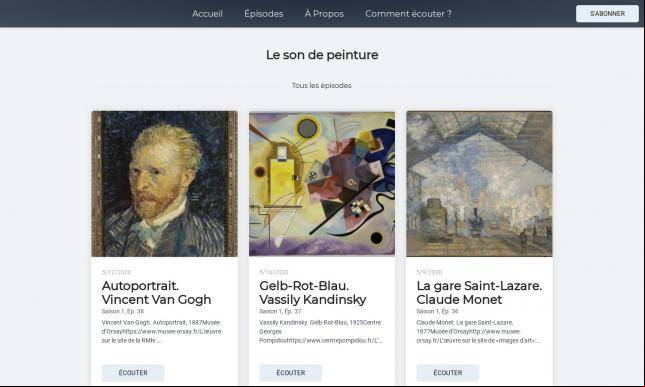Open the Kandinsky Gelb-Rot-Blau painting thumbnail
The width and height of the screenshot is (645, 387).
pyautogui.click(x=322, y=184)
